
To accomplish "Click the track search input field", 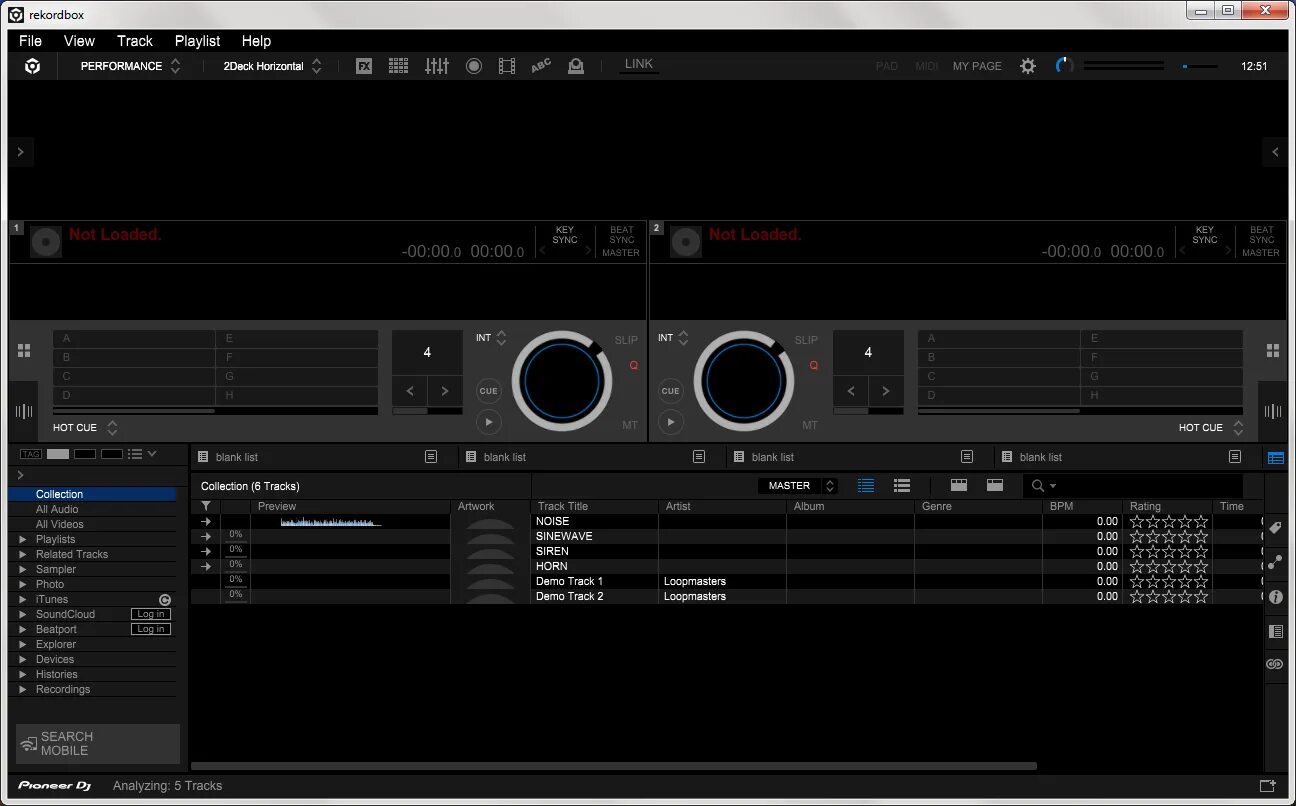I will pyautogui.click(x=1132, y=486).
